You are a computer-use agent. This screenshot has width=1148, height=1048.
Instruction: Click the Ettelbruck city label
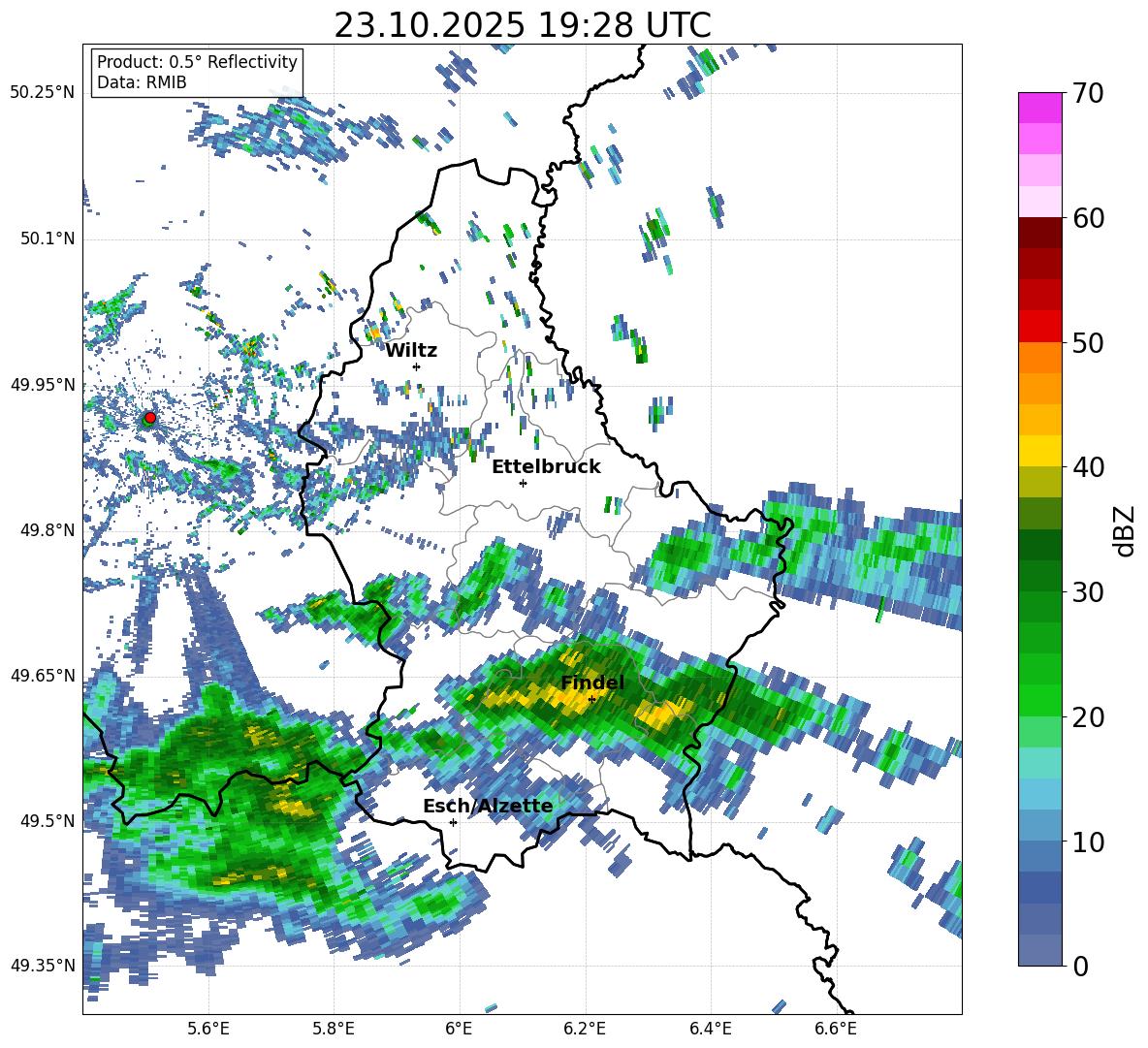[x=546, y=467]
